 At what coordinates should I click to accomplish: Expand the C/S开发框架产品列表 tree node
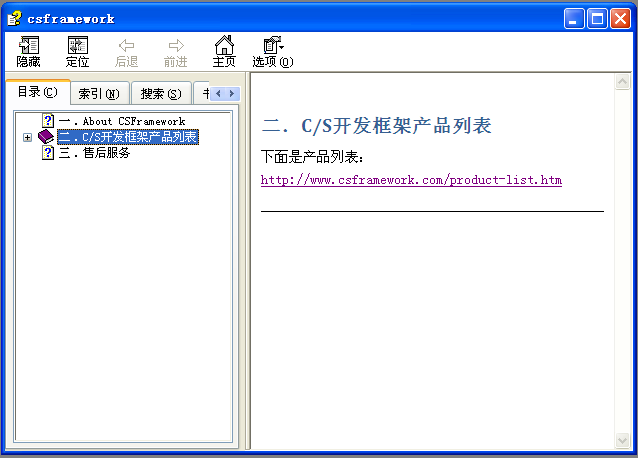[x=27, y=137]
